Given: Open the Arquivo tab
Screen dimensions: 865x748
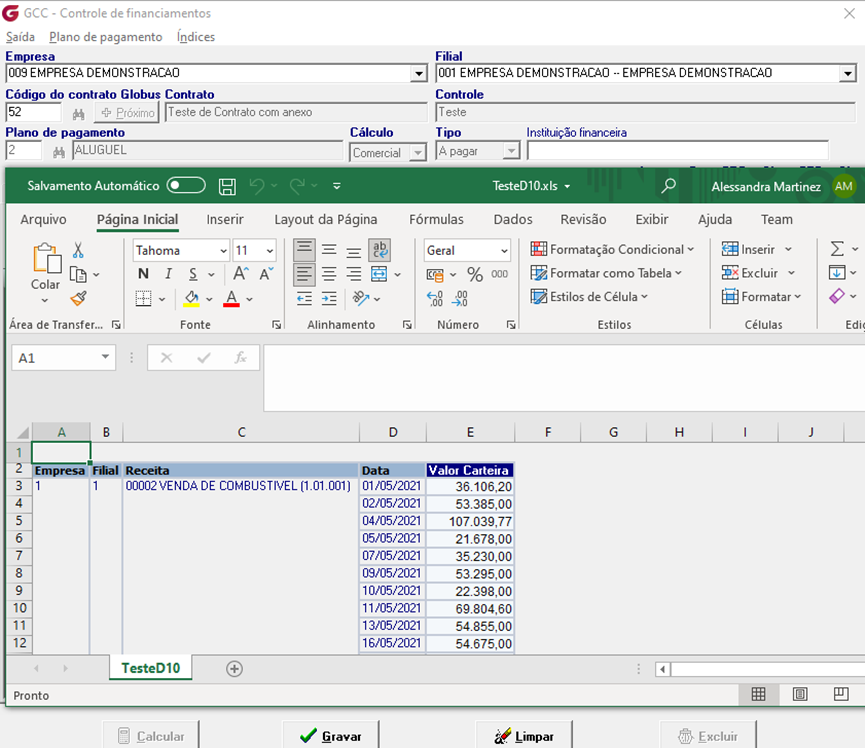Looking at the screenshot, I should (x=43, y=220).
